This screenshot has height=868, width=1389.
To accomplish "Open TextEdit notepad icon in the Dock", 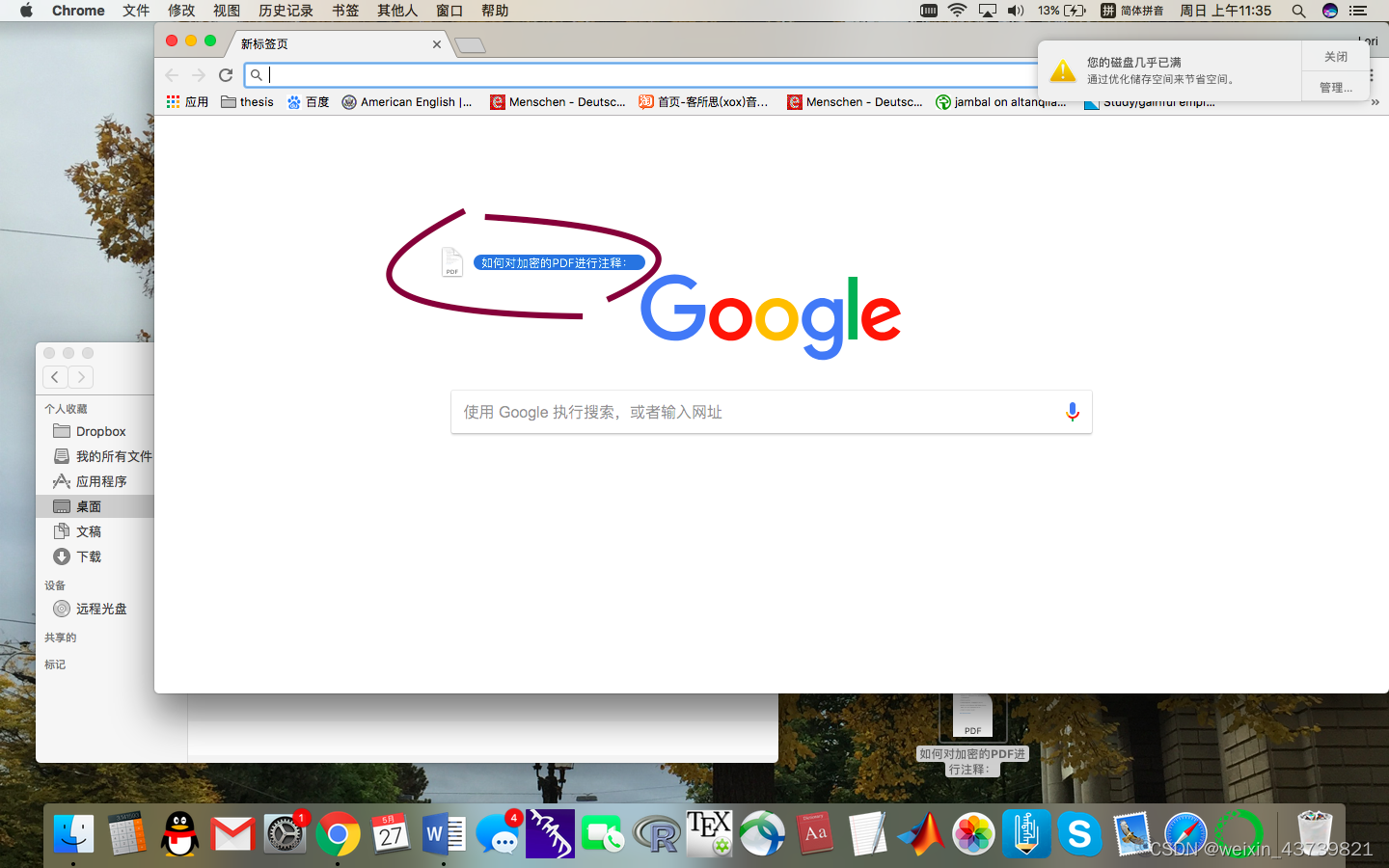I will point(867,834).
